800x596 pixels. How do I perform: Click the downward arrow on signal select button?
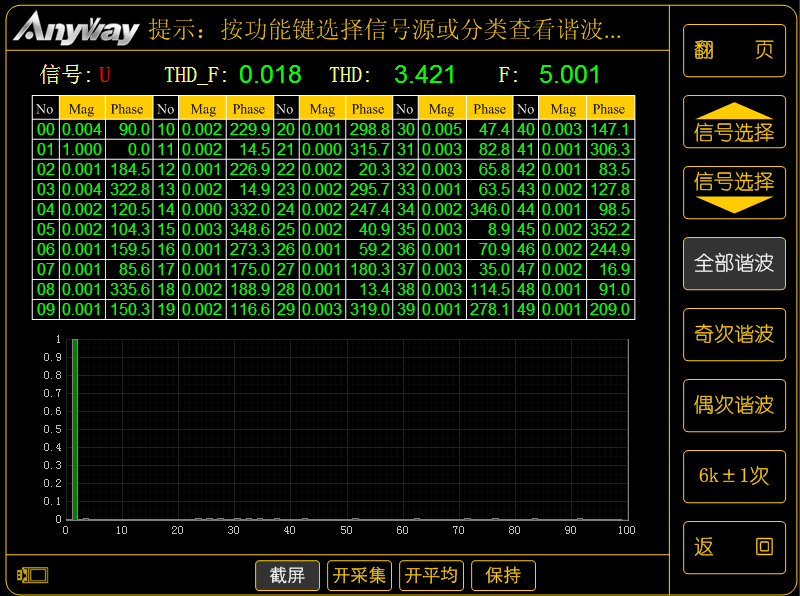[734, 205]
